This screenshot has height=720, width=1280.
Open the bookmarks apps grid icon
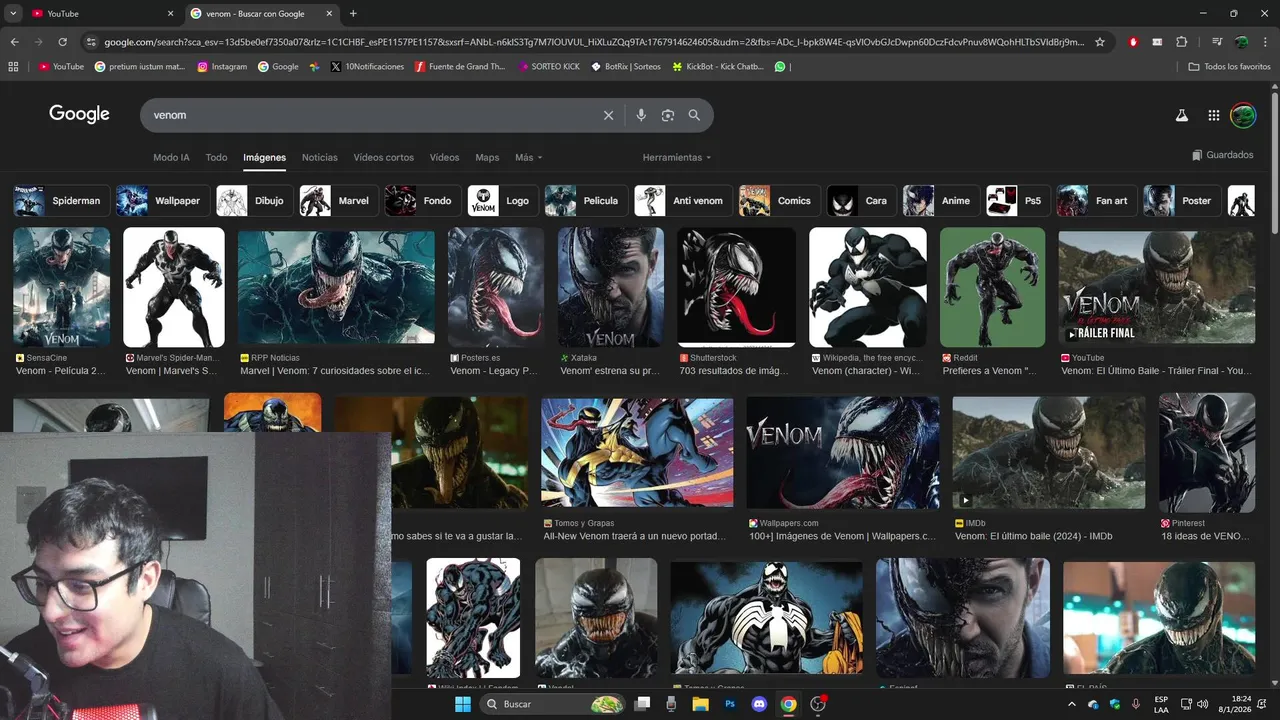[x=13, y=66]
